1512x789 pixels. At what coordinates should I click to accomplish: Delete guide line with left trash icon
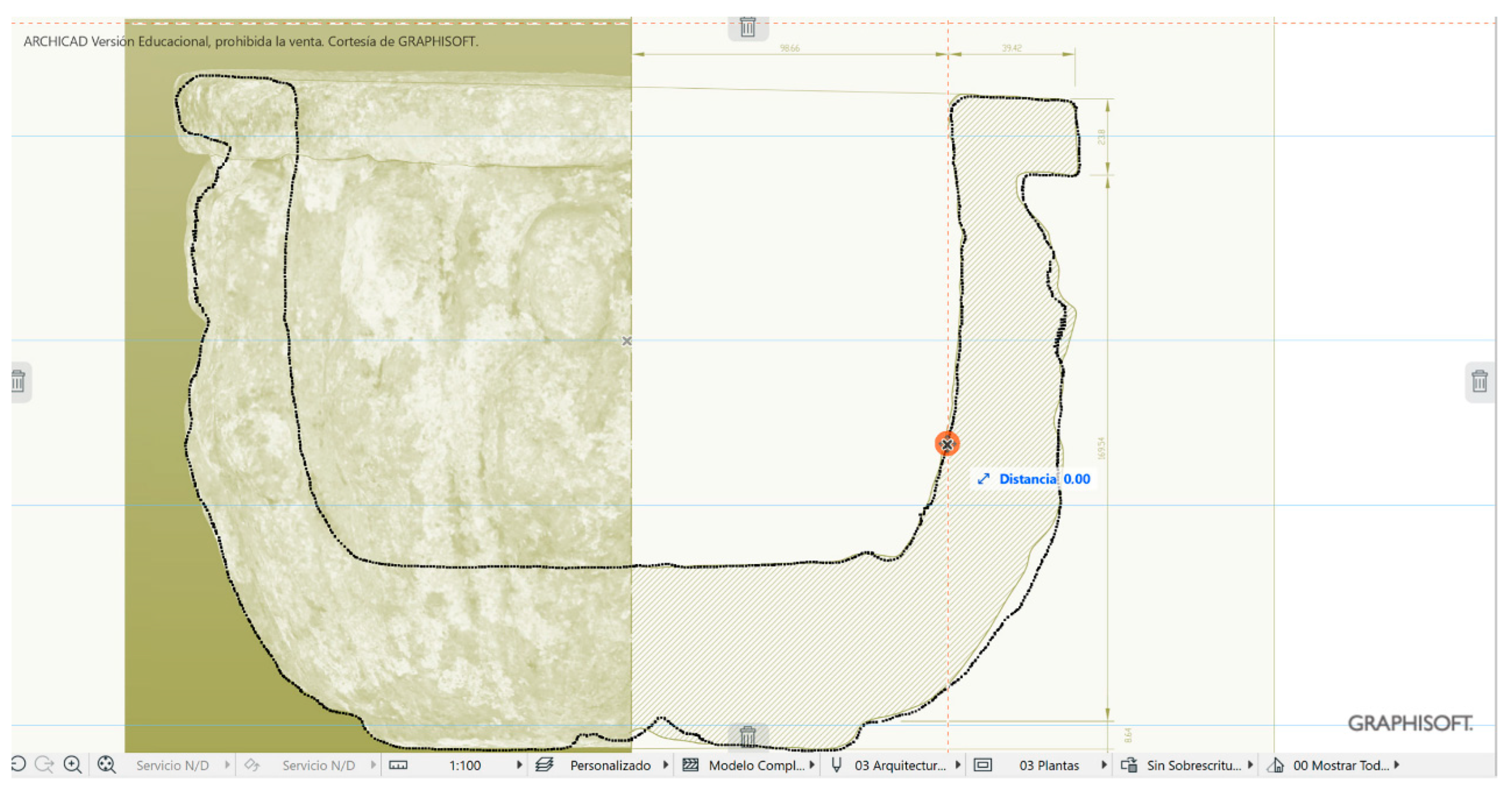pyautogui.click(x=18, y=381)
